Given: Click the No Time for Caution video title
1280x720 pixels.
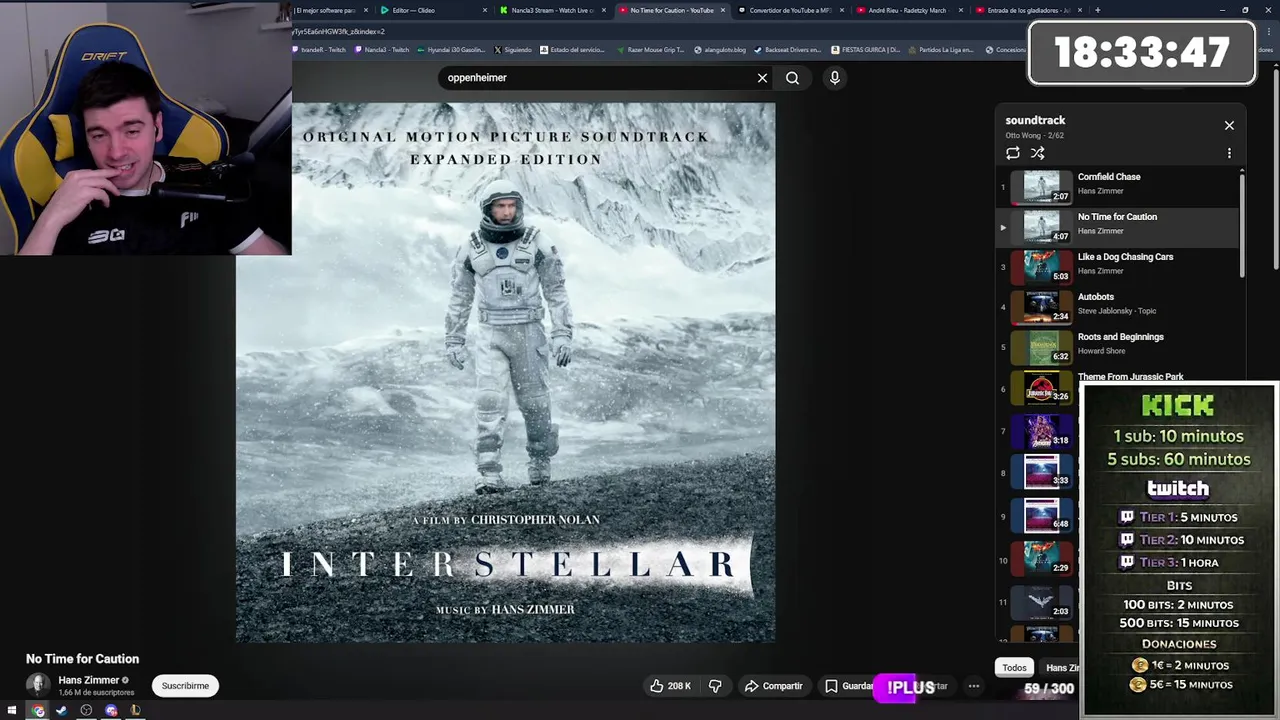Looking at the screenshot, I should (82, 659).
